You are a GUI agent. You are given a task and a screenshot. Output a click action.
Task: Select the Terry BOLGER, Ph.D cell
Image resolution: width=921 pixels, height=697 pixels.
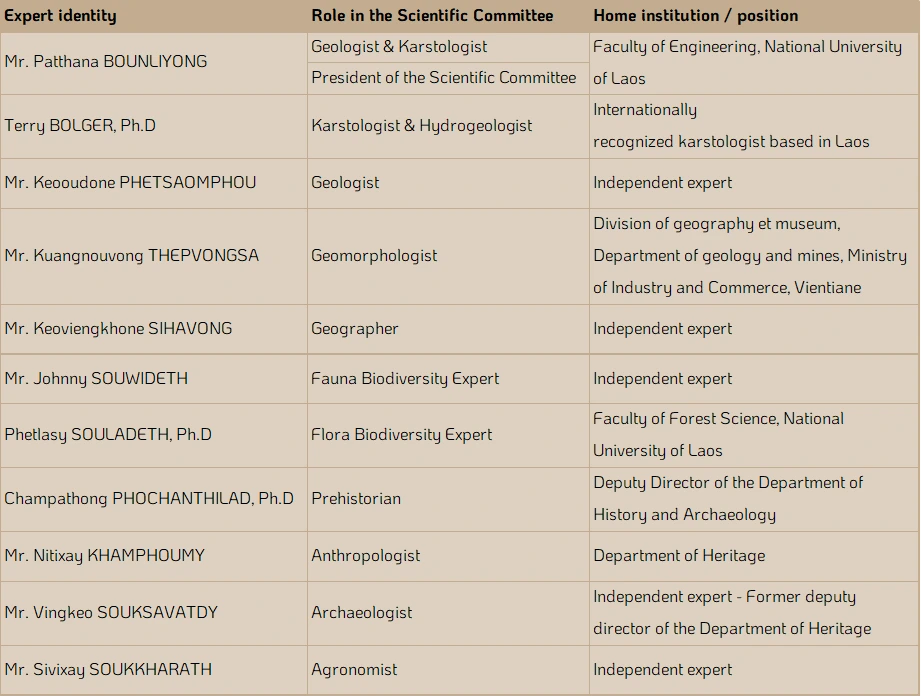[x=154, y=126]
